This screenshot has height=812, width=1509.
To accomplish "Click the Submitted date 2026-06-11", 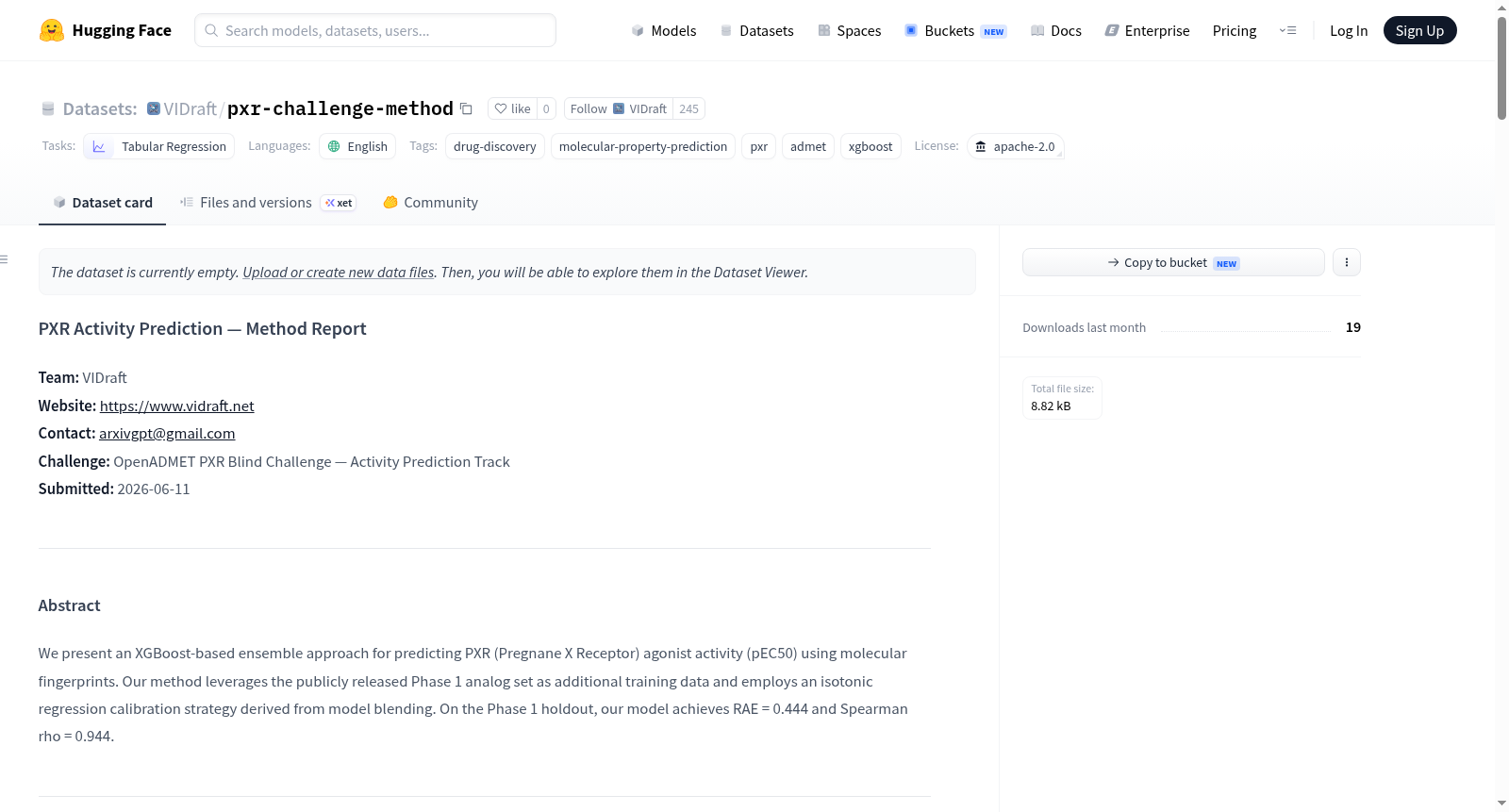I will tap(154, 489).
